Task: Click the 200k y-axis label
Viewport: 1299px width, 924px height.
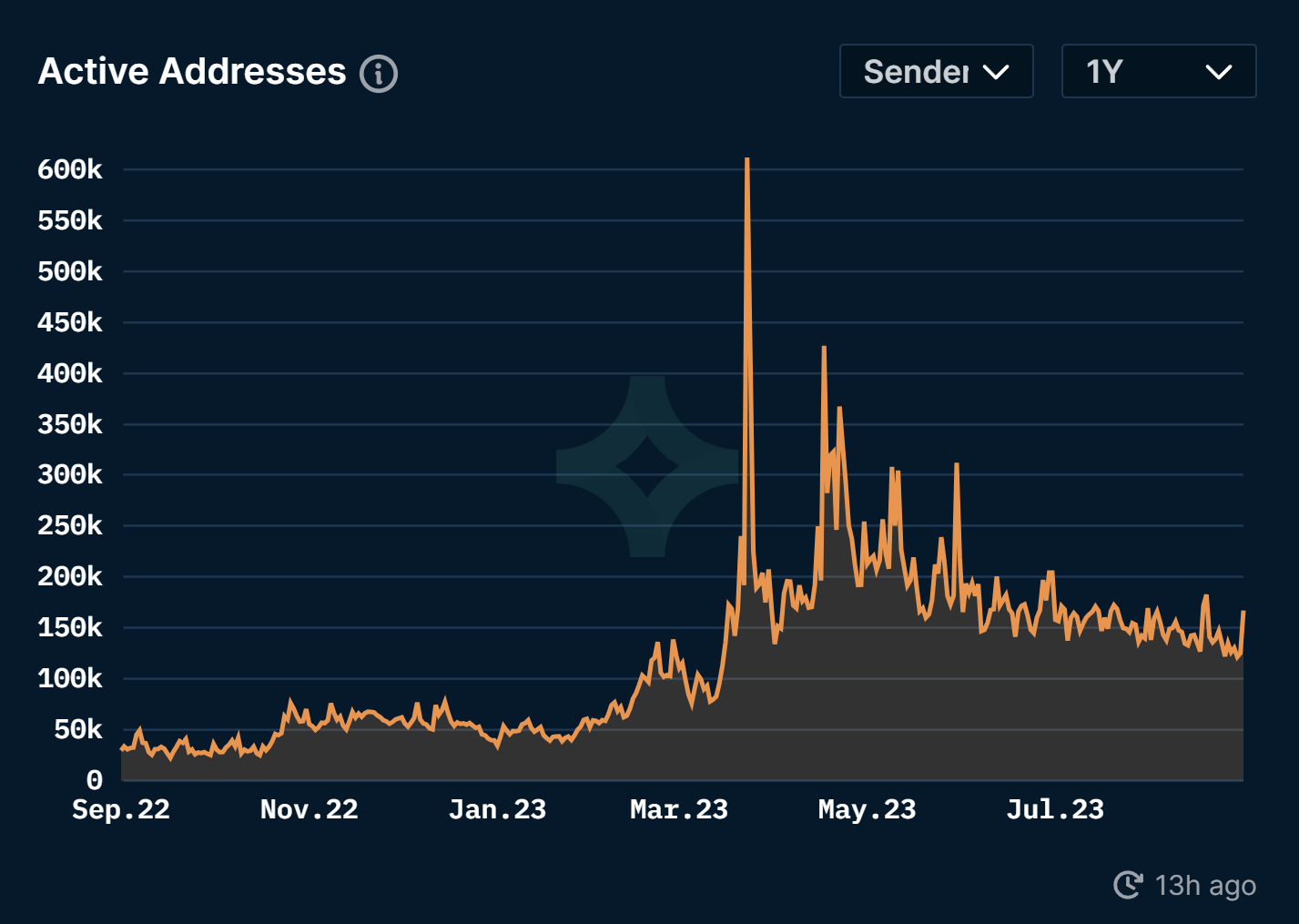Action: (70, 576)
